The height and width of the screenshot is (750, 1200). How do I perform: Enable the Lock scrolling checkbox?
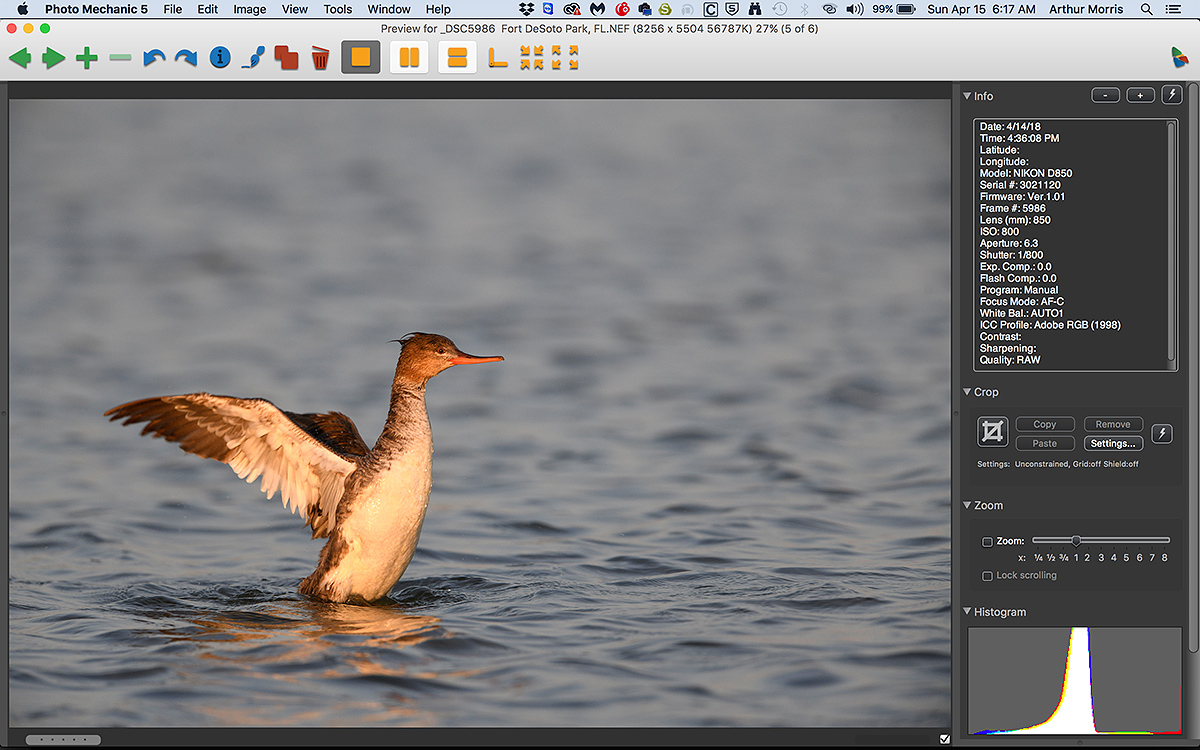tap(988, 576)
